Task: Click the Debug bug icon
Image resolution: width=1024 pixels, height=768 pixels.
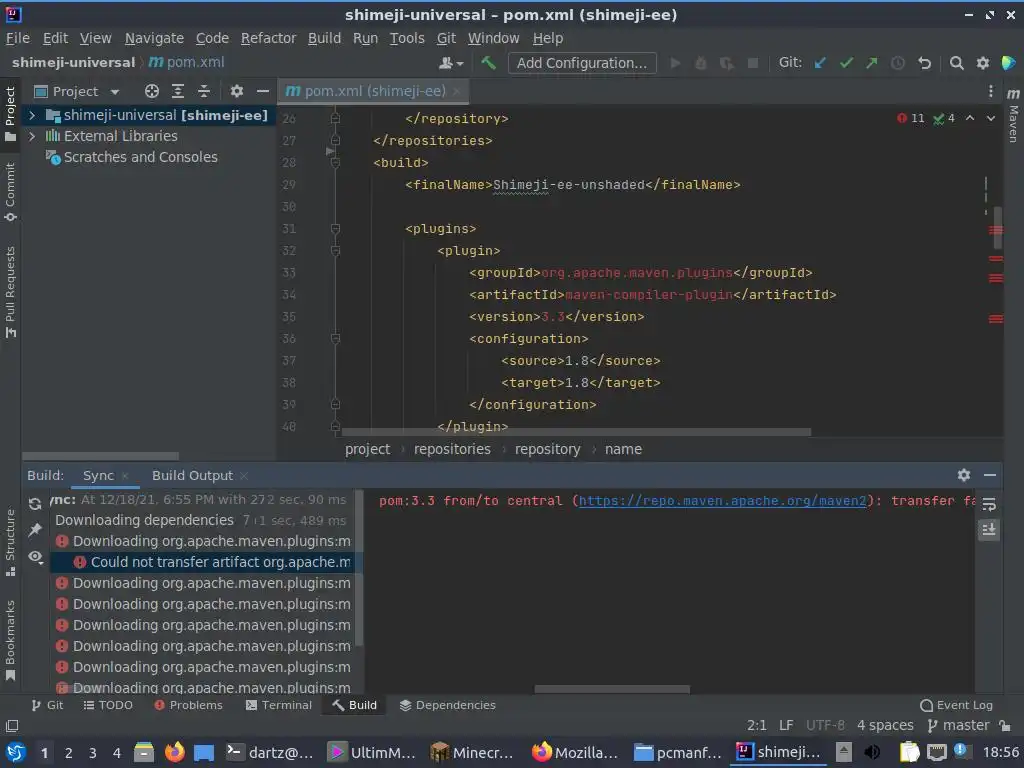Action: tap(701, 63)
